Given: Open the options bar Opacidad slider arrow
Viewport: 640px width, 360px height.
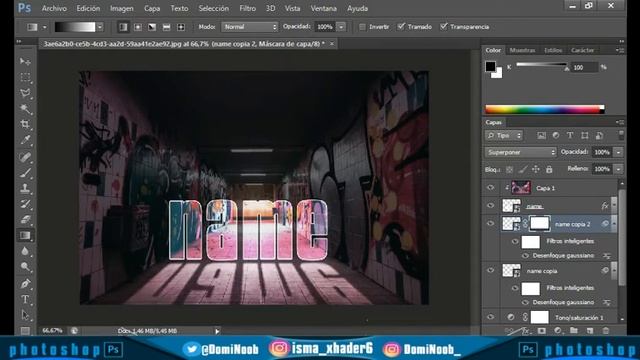Looking at the screenshot, I should [341, 27].
